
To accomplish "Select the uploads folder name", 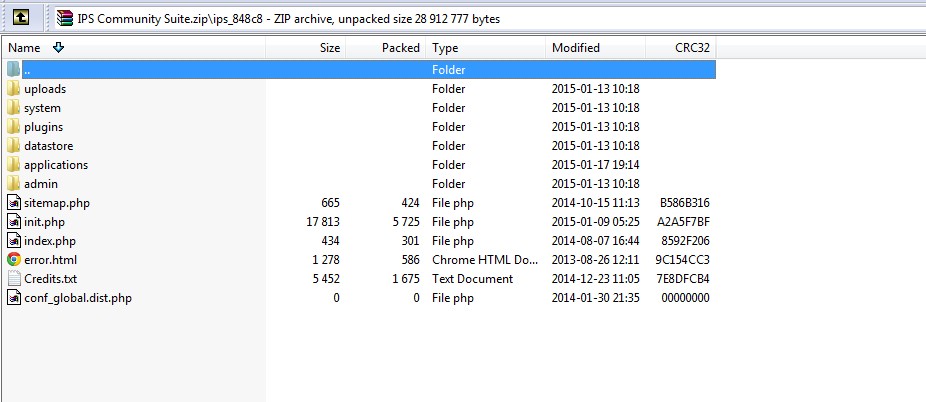I will coord(45,89).
